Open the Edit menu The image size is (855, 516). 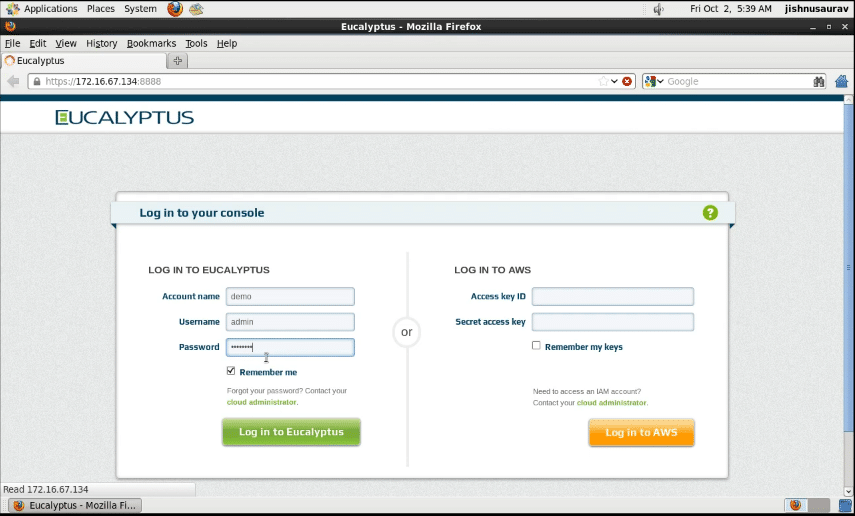pos(38,43)
